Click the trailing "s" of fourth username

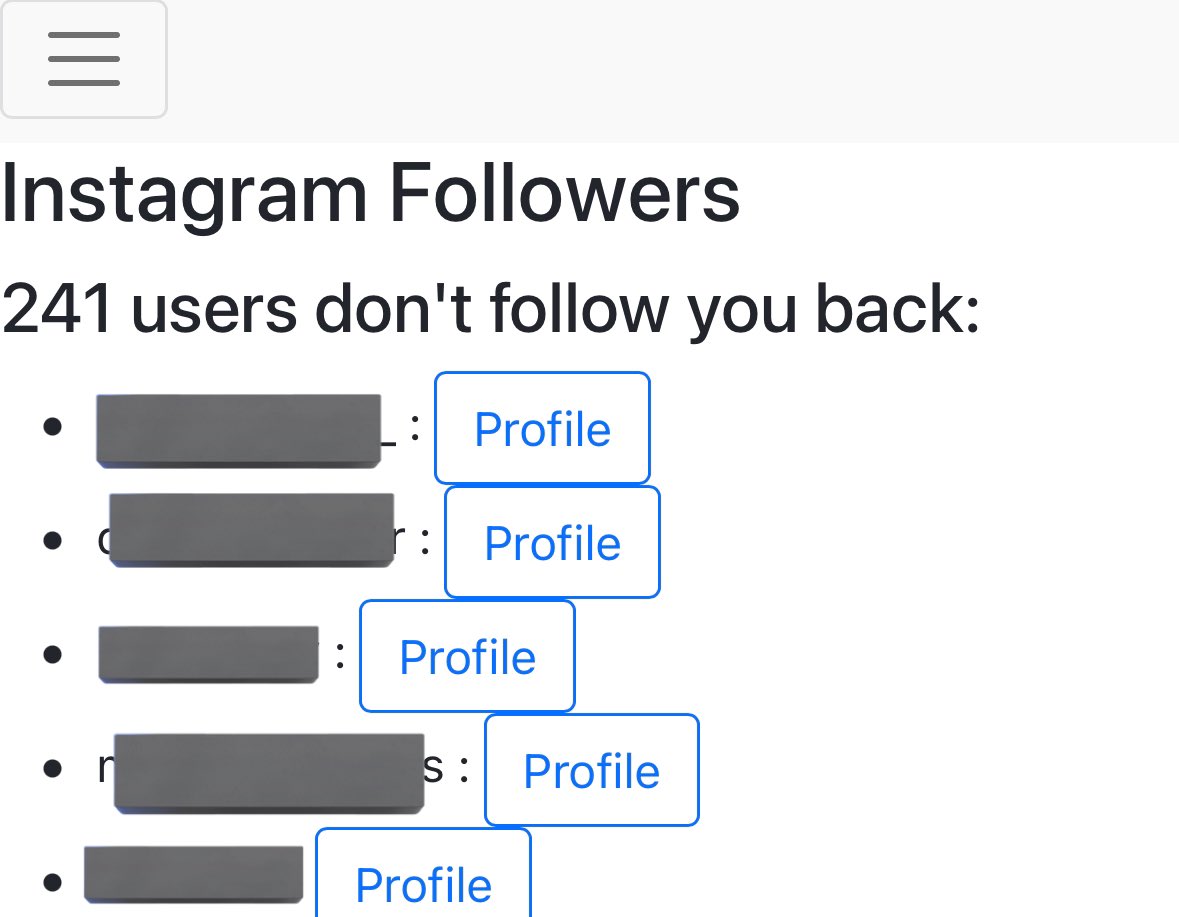[x=436, y=770]
